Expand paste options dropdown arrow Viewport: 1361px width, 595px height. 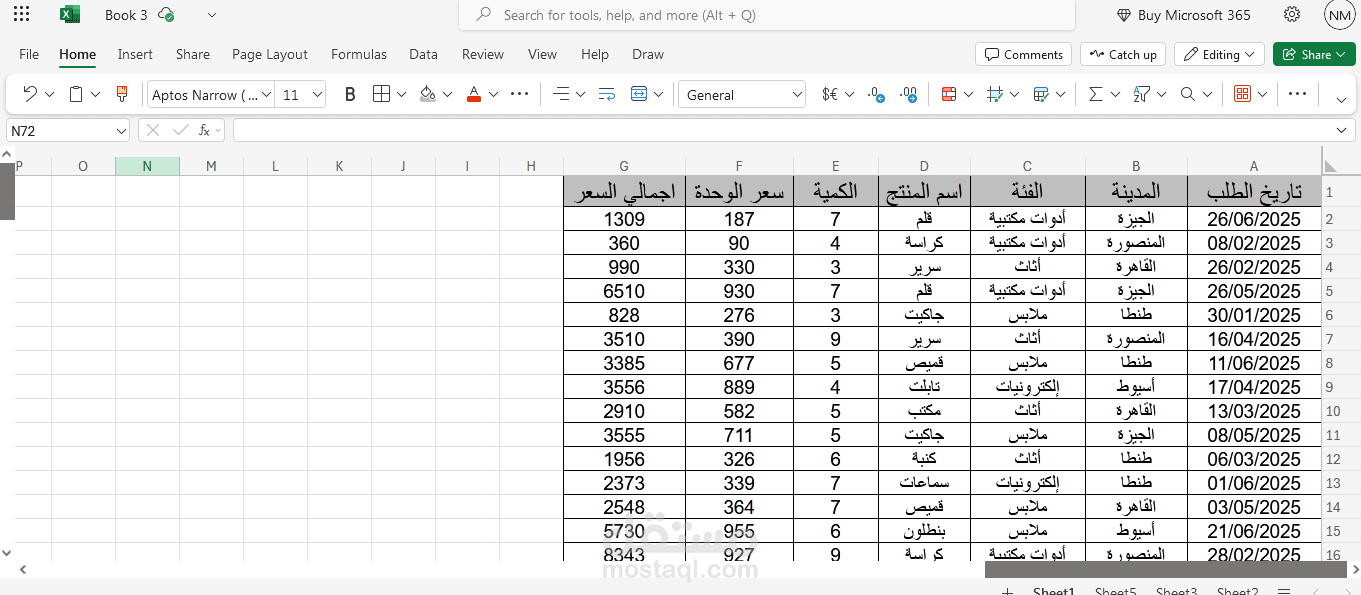pos(96,94)
